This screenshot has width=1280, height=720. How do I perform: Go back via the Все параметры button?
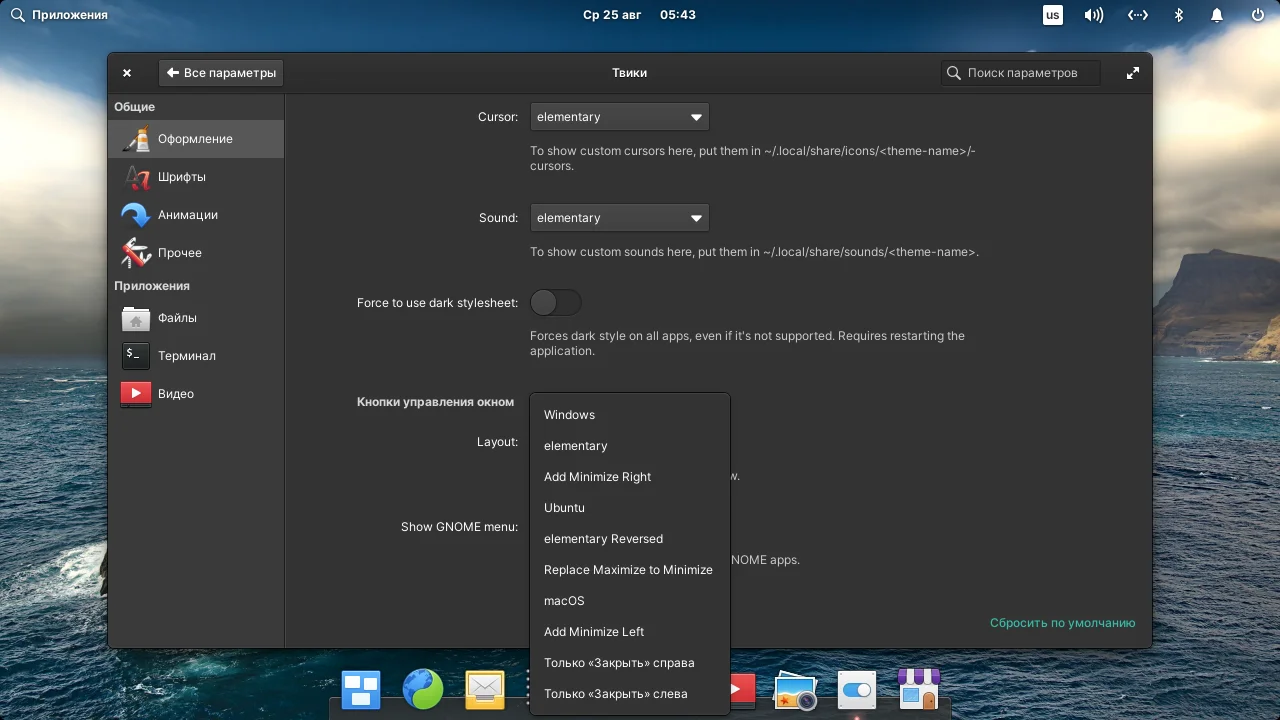[x=220, y=72]
